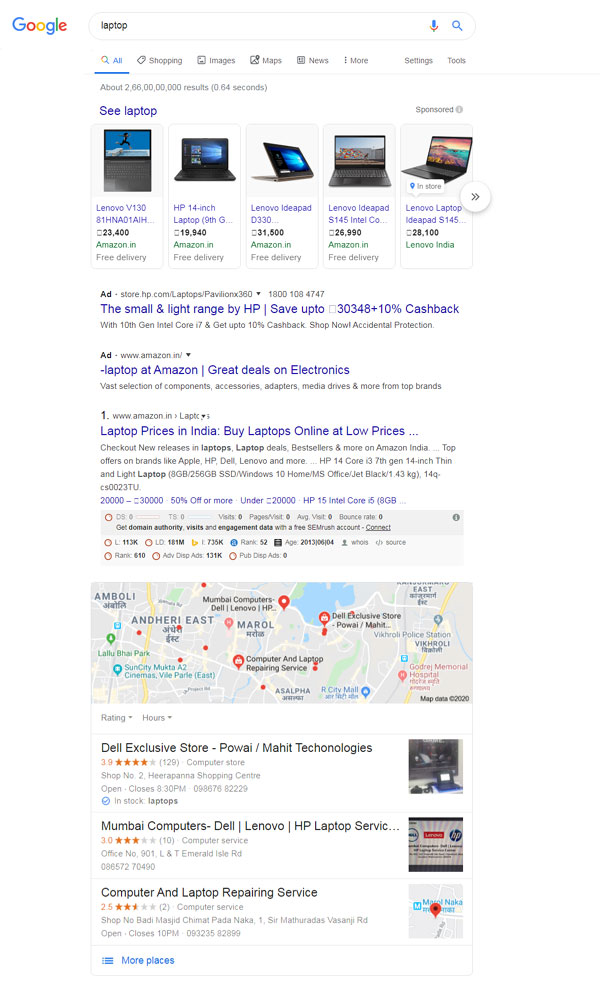600x988 pixels.
Task: Open 50% Off or more sitelink
Action: 201,500
